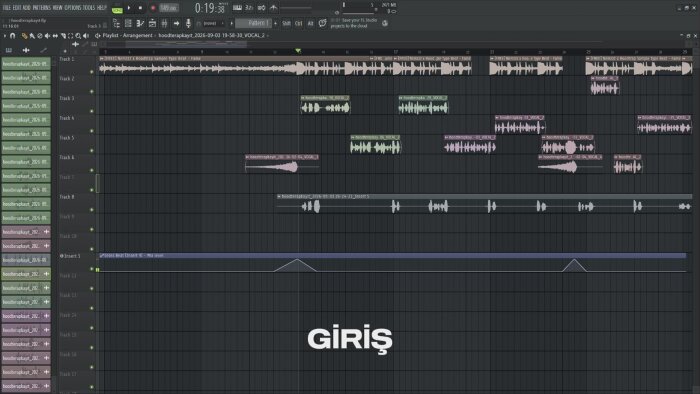
Task: Open the EDIT menu
Action: coord(17,8)
